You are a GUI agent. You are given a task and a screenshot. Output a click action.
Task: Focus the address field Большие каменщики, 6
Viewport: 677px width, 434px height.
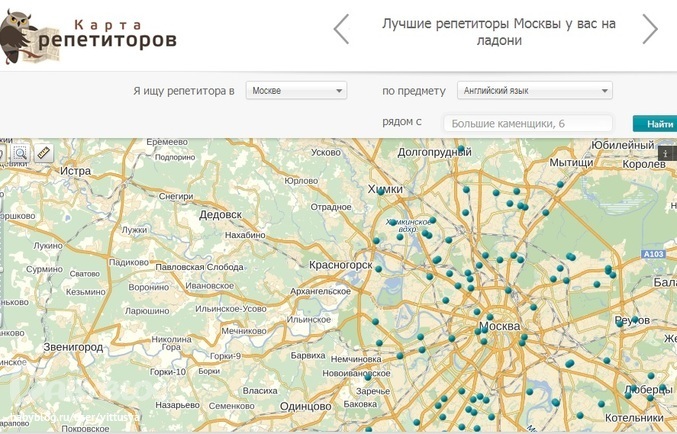[528, 124]
